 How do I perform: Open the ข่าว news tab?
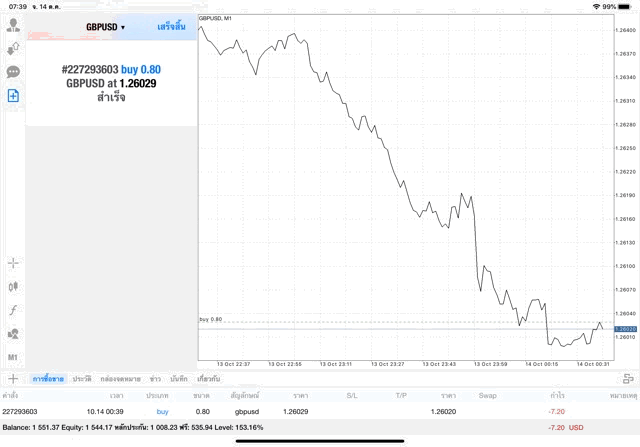[155, 379]
